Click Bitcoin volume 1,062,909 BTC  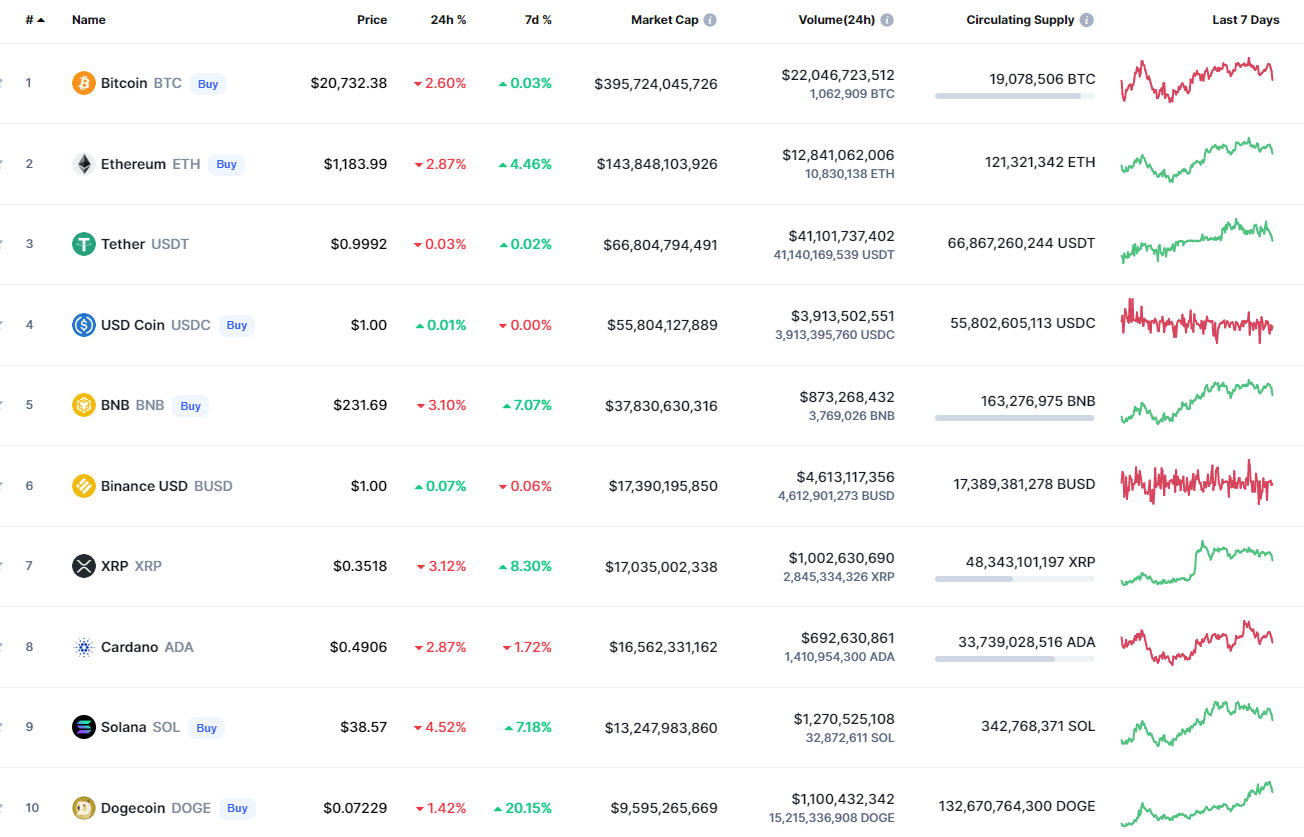(850, 94)
